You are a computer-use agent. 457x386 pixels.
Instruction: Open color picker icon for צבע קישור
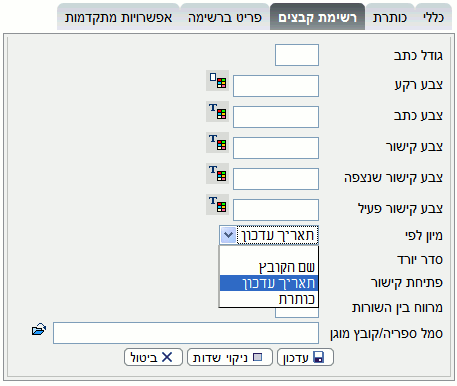pyautogui.click(x=217, y=143)
